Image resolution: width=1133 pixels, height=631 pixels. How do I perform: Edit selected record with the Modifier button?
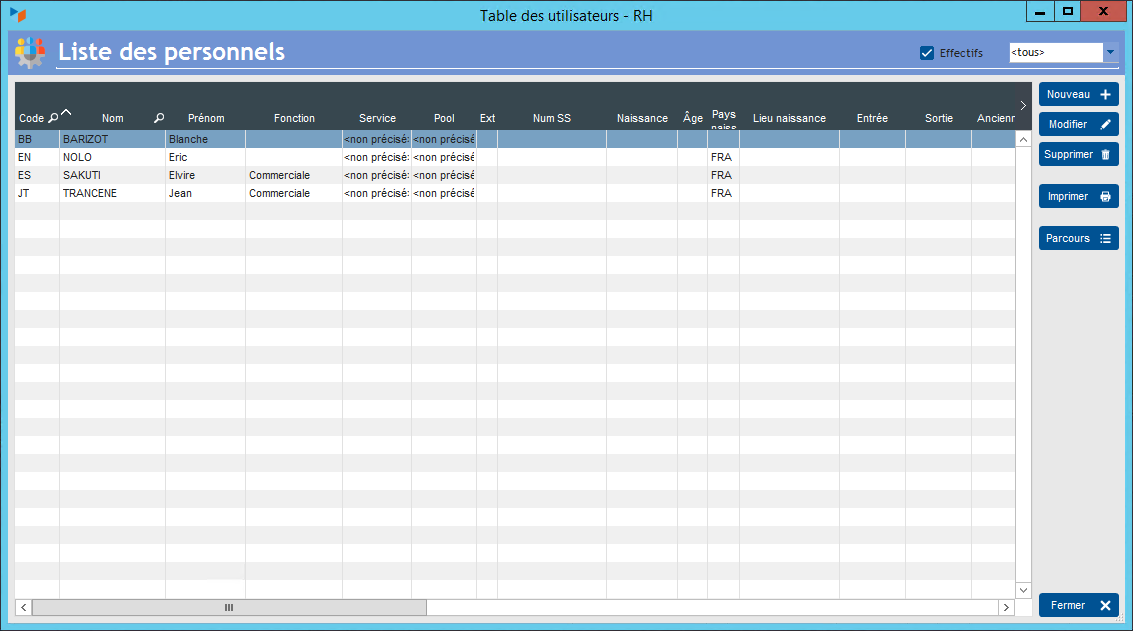[1078, 125]
